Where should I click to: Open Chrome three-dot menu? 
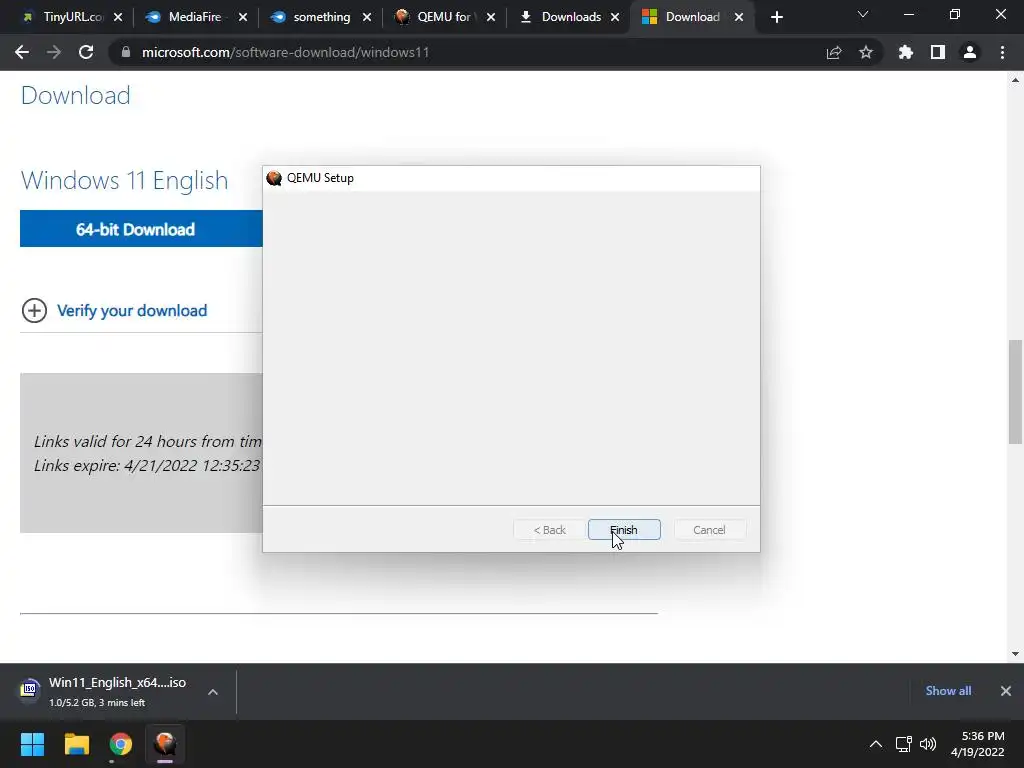(1002, 52)
